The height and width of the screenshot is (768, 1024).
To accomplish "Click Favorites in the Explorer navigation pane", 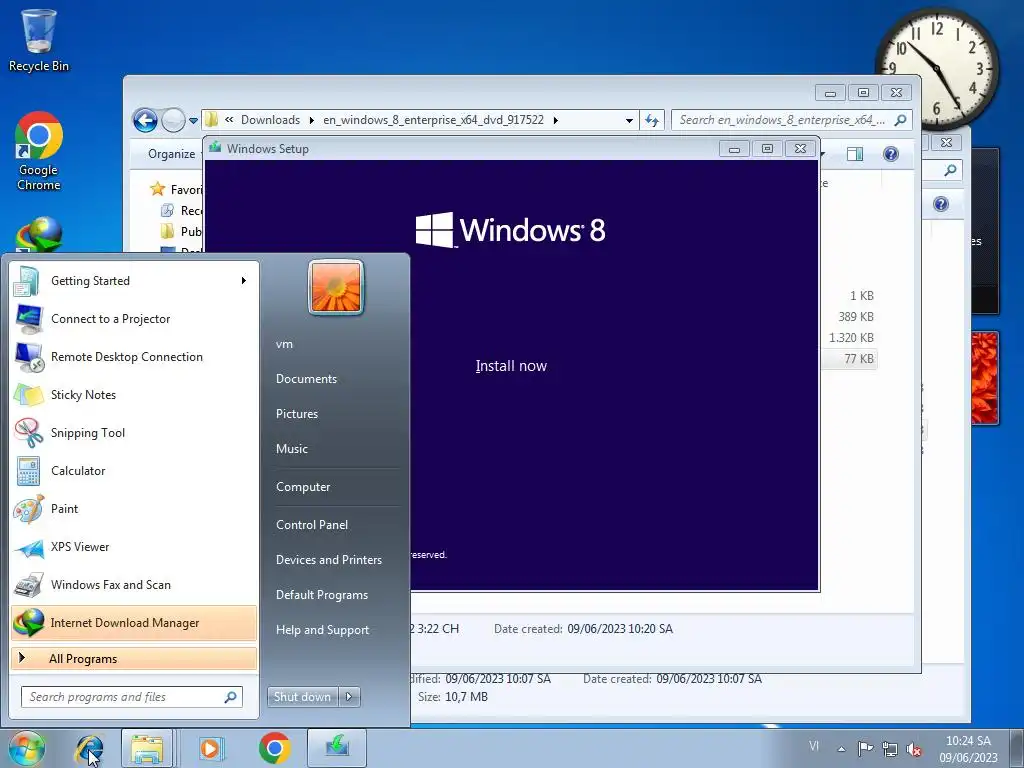I will [176, 189].
